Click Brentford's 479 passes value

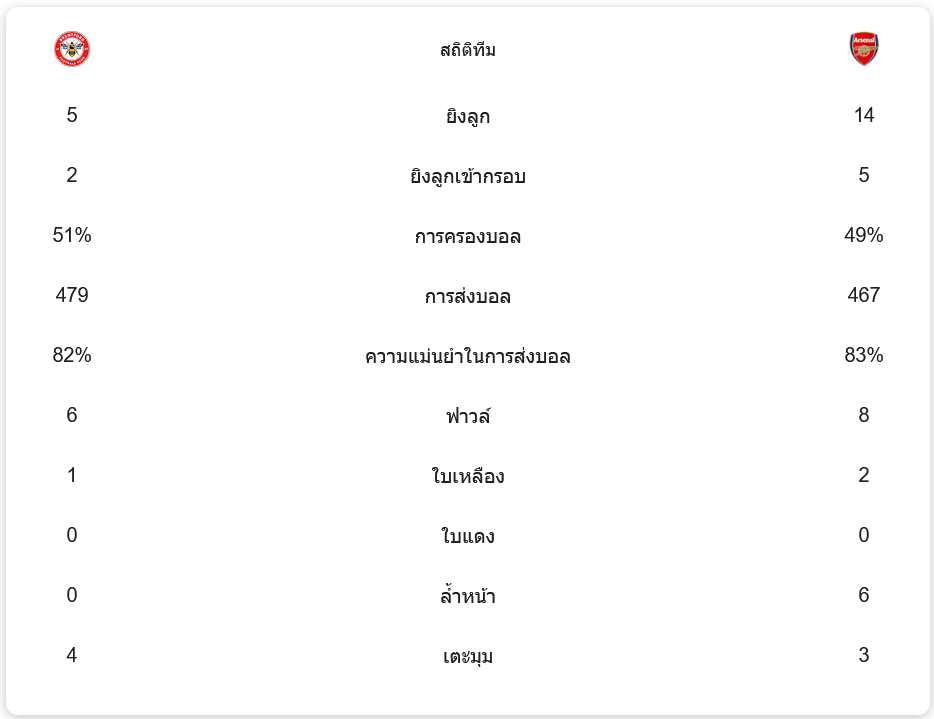pyautogui.click(x=72, y=295)
